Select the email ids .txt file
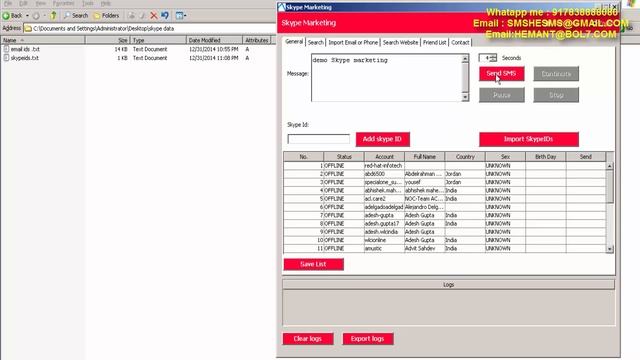This screenshot has width=640, height=360. pos(25,49)
